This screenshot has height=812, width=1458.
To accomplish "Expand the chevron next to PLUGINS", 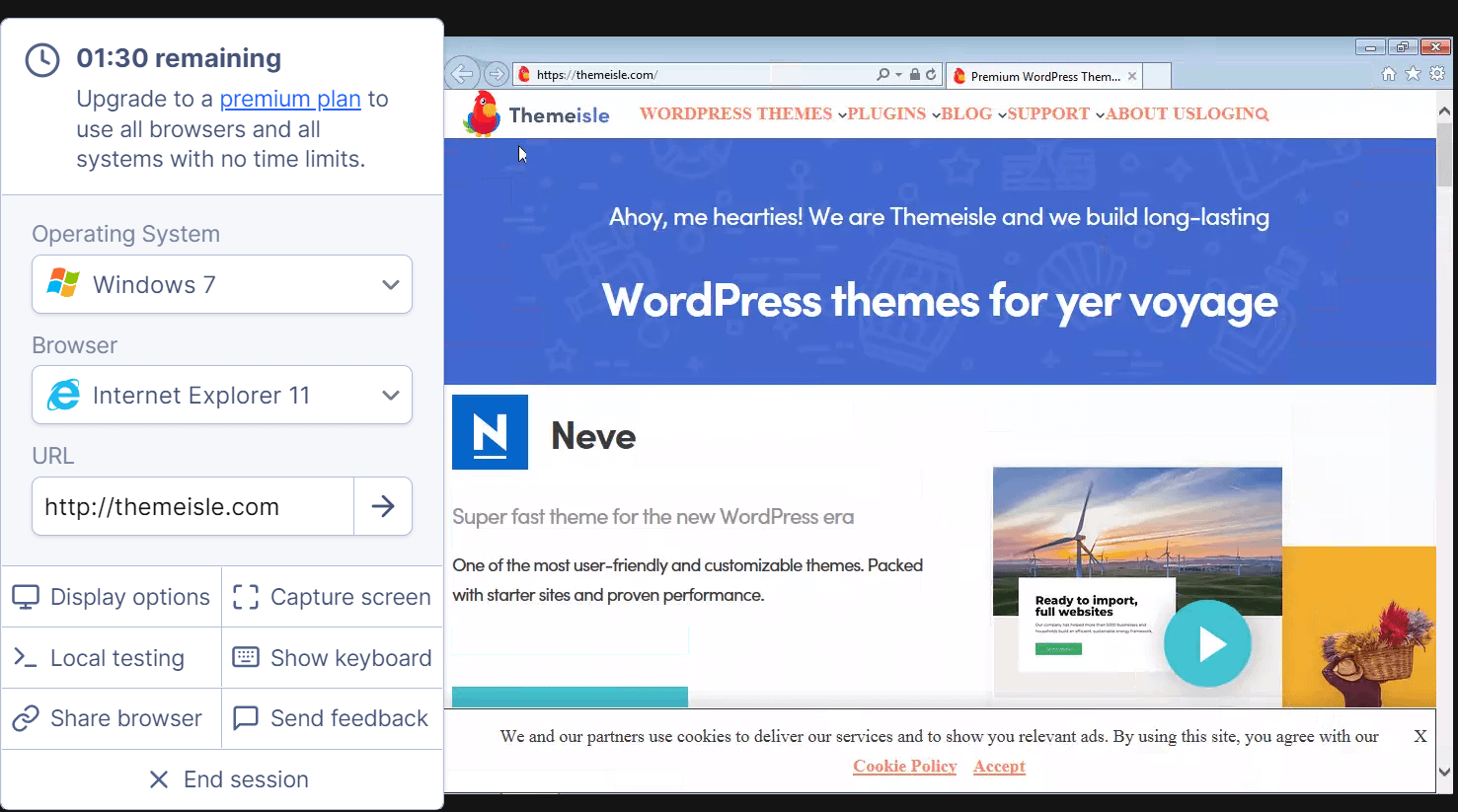I will 936,115.
